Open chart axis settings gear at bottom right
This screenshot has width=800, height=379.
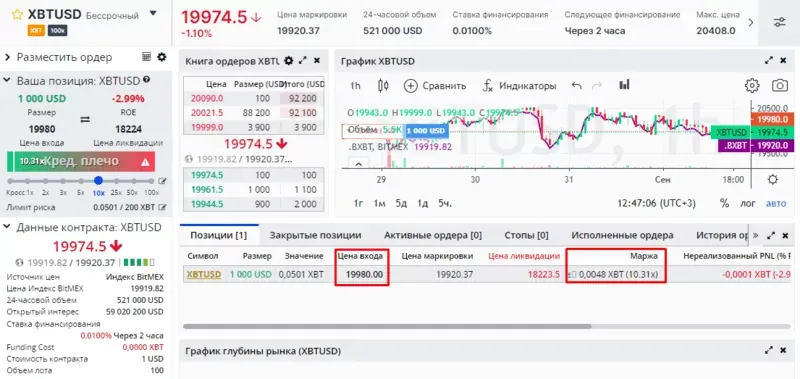pos(772,180)
